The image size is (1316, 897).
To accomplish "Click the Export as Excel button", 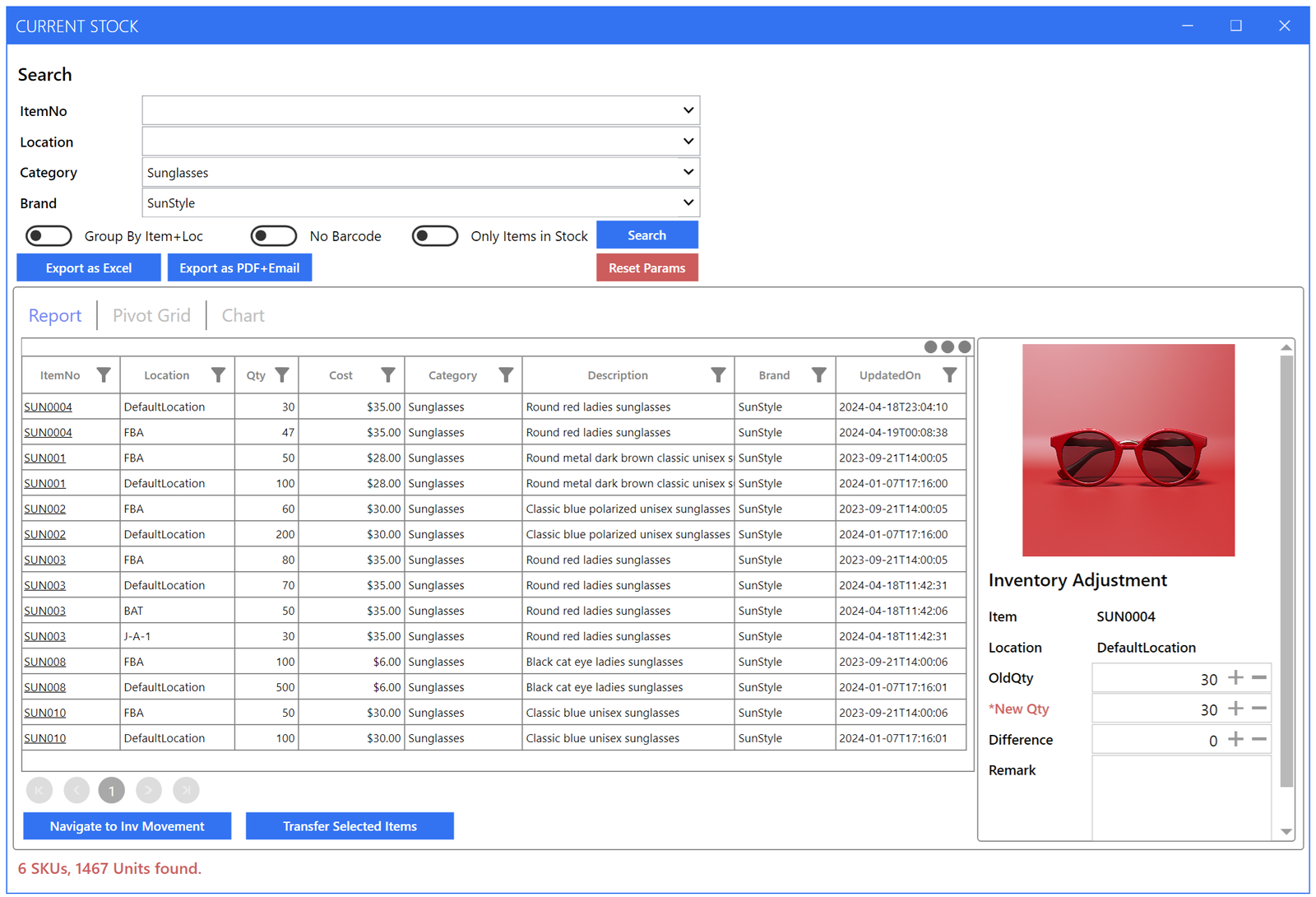I will click(89, 268).
